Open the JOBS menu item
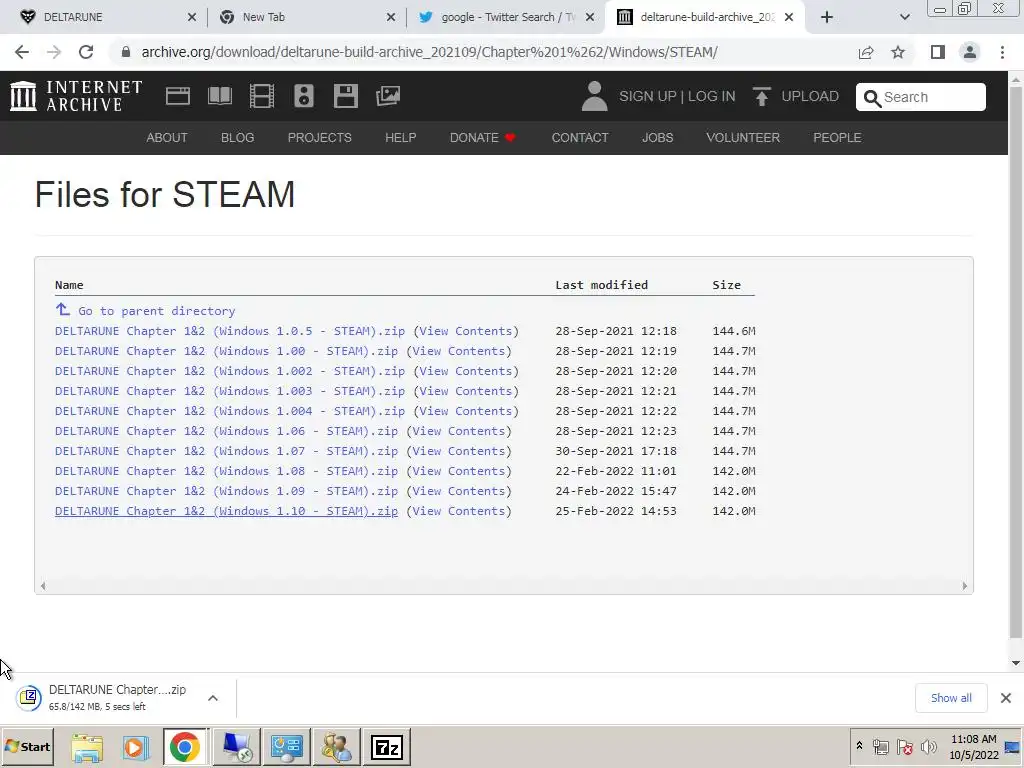1024x768 pixels. [x=657, y=138]
